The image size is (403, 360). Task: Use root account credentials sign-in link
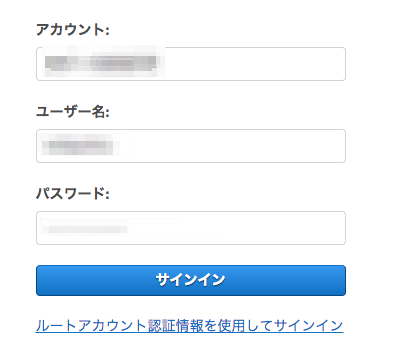click(x=189, y=326)
